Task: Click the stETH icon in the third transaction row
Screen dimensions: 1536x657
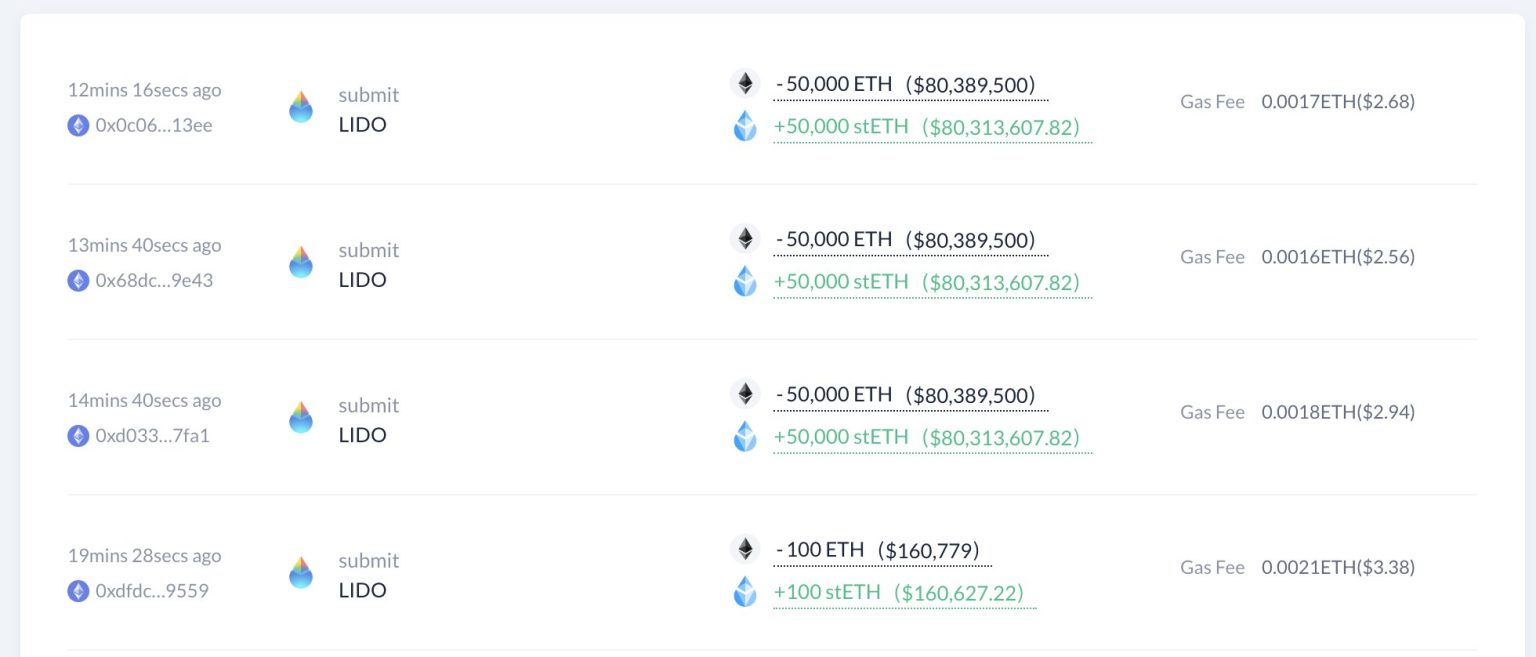Action: pyautogui.click(x=744, y=437)
